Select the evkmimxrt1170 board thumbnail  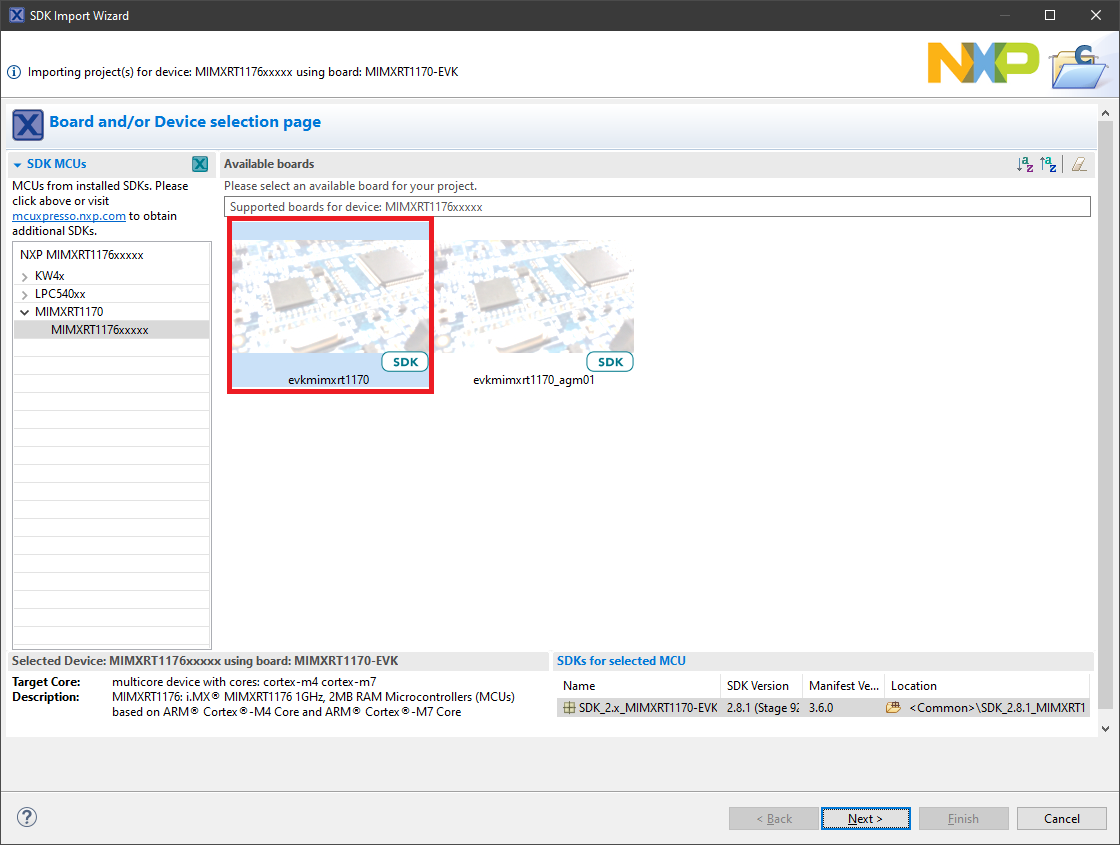[x=330, y=300]
